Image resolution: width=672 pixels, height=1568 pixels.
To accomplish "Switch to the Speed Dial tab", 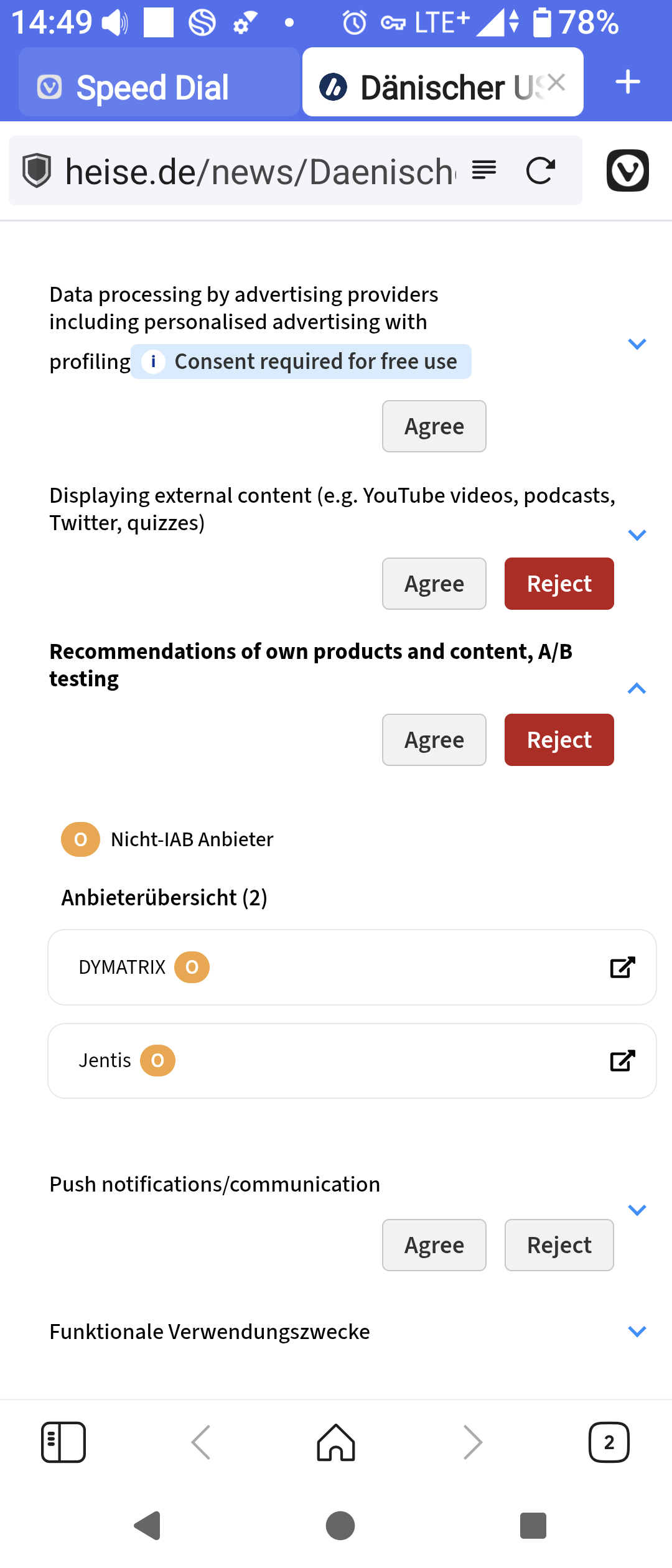I will (x=152, y=87).
